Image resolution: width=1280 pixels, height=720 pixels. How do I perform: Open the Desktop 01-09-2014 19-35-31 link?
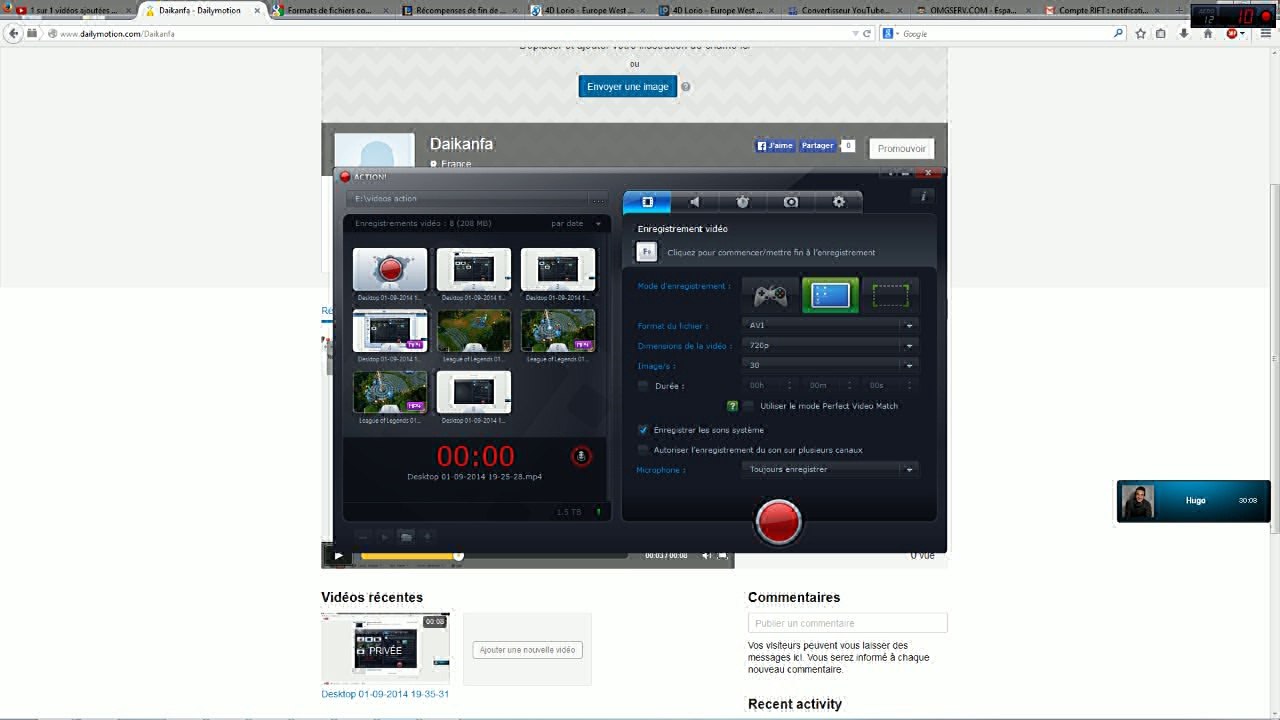[x=385, y=694]
